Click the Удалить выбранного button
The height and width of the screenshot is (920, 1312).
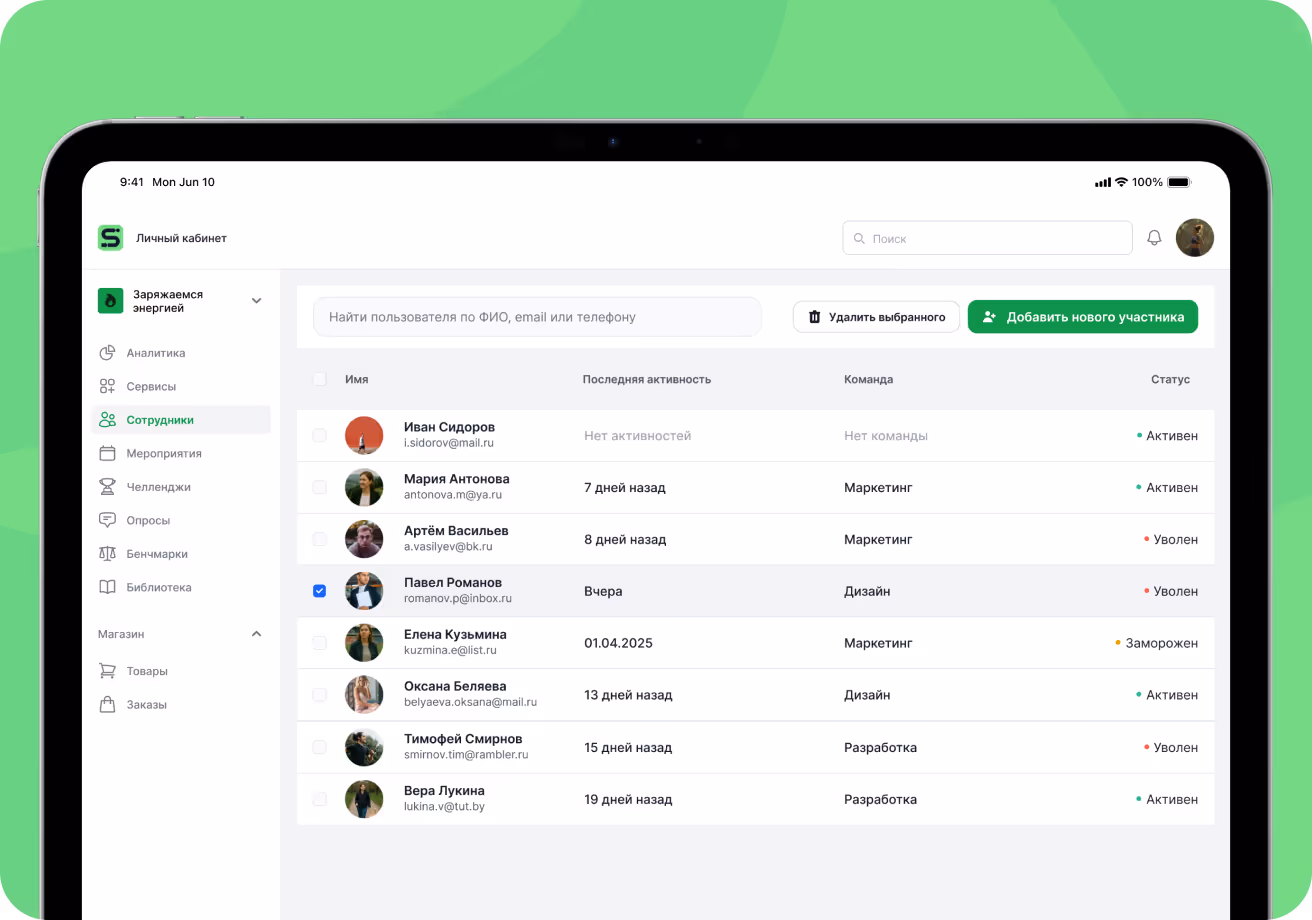pyautogui.click(x=876, y=317)
